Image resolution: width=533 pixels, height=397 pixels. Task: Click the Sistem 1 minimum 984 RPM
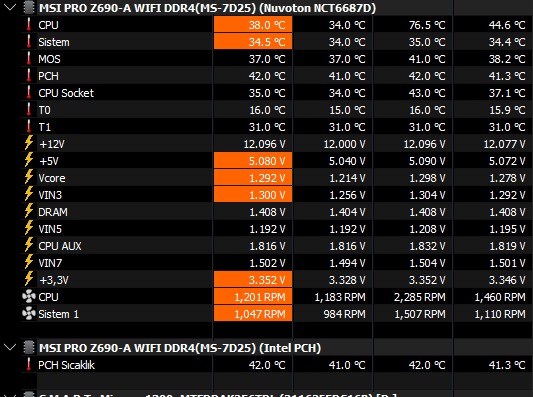344,314
